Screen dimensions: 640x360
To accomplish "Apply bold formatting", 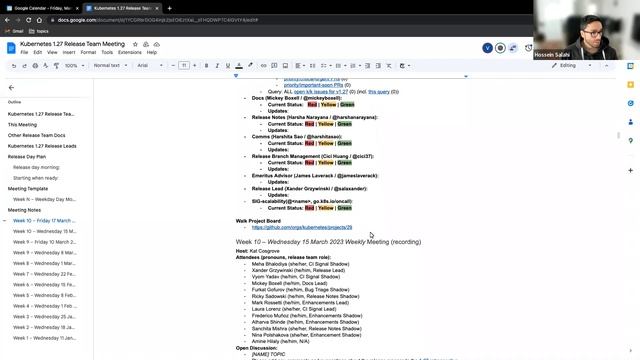I will coord(206,66).
